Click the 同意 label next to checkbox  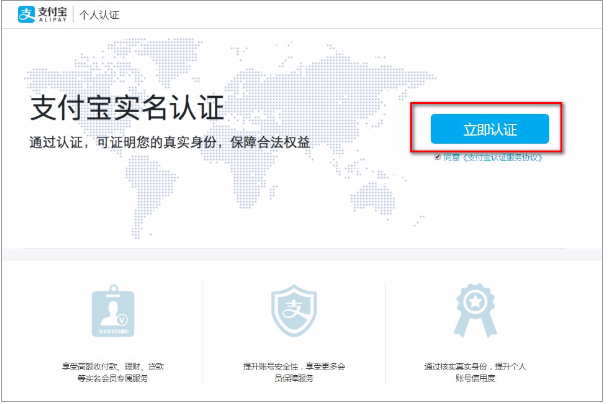[451, 157]
